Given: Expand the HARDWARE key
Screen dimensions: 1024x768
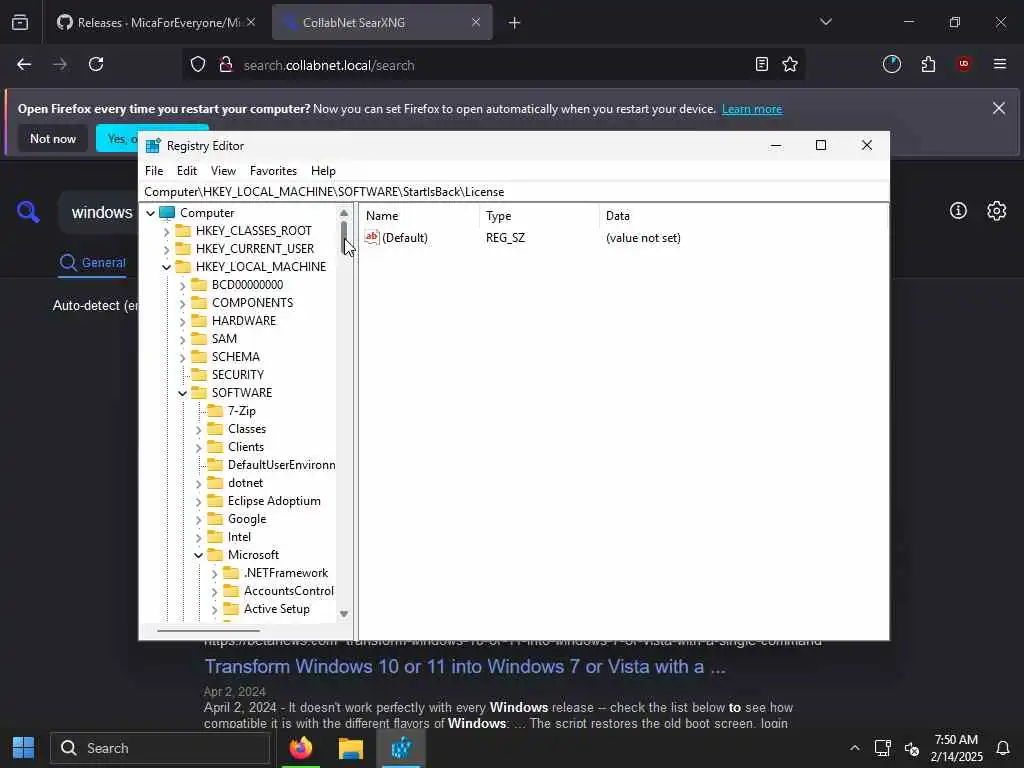Looking at the screenshot, I should [183, 321].
